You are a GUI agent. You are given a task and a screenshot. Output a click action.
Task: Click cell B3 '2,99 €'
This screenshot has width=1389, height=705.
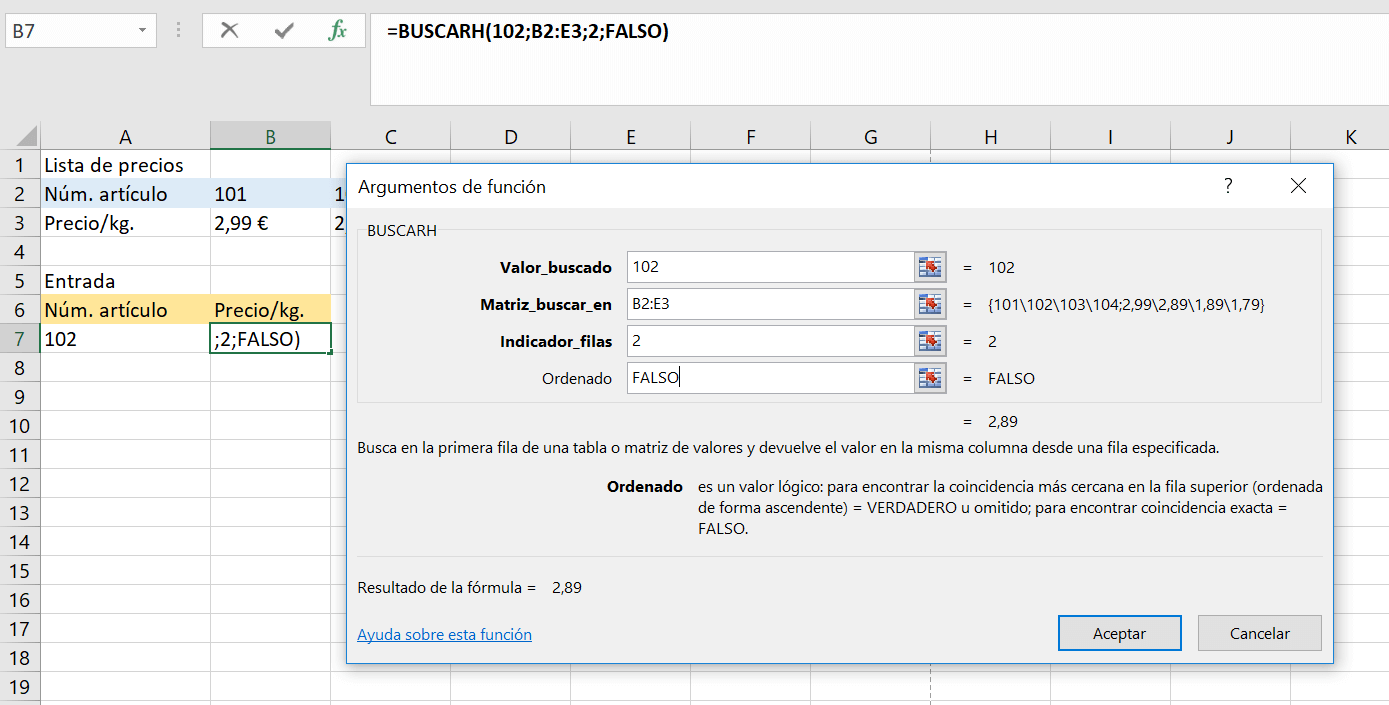pos(270,223)
